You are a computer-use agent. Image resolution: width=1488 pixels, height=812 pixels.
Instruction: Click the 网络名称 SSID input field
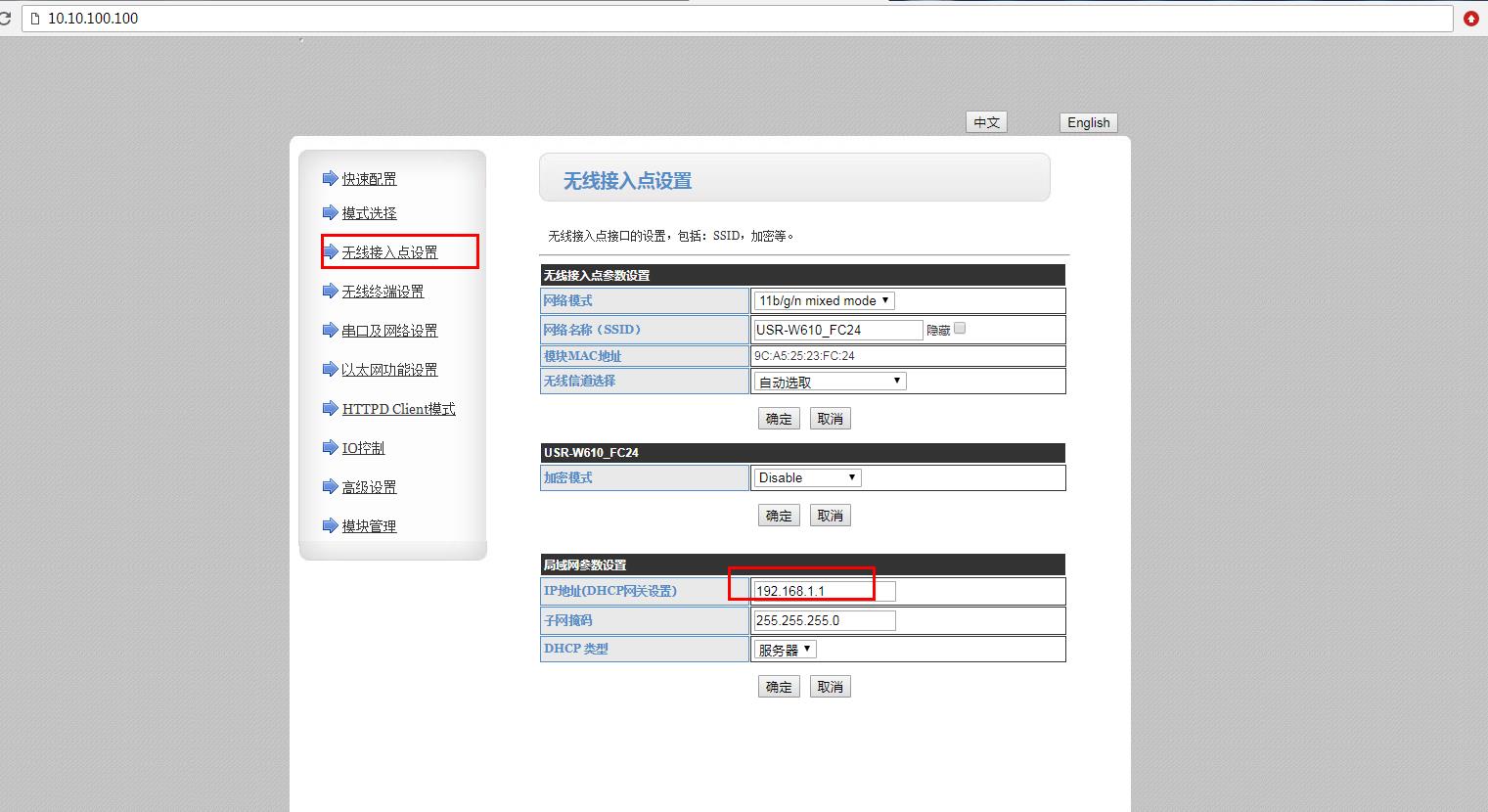(837, 330)
